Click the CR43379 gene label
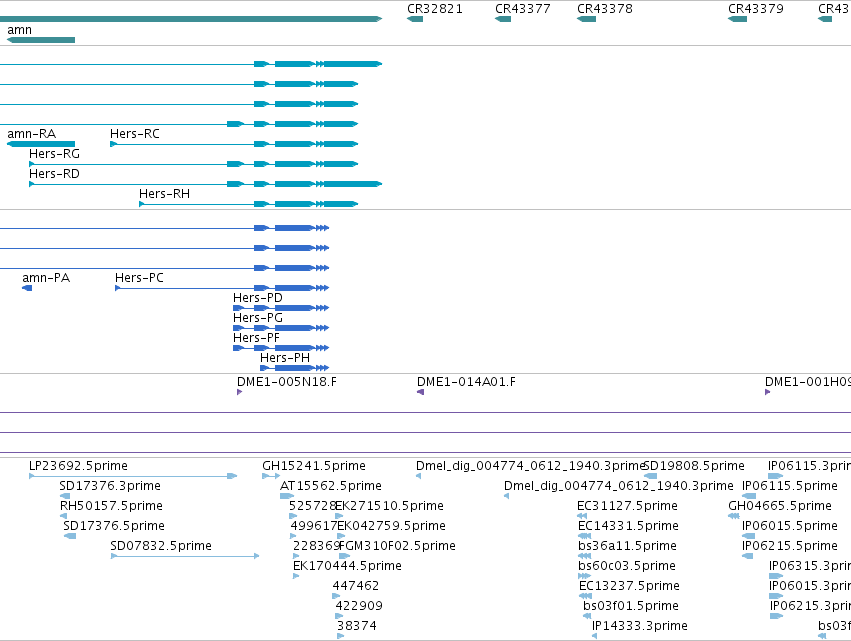Image resolution: width=851 pixels, height=641 pixels. point(755,9)
